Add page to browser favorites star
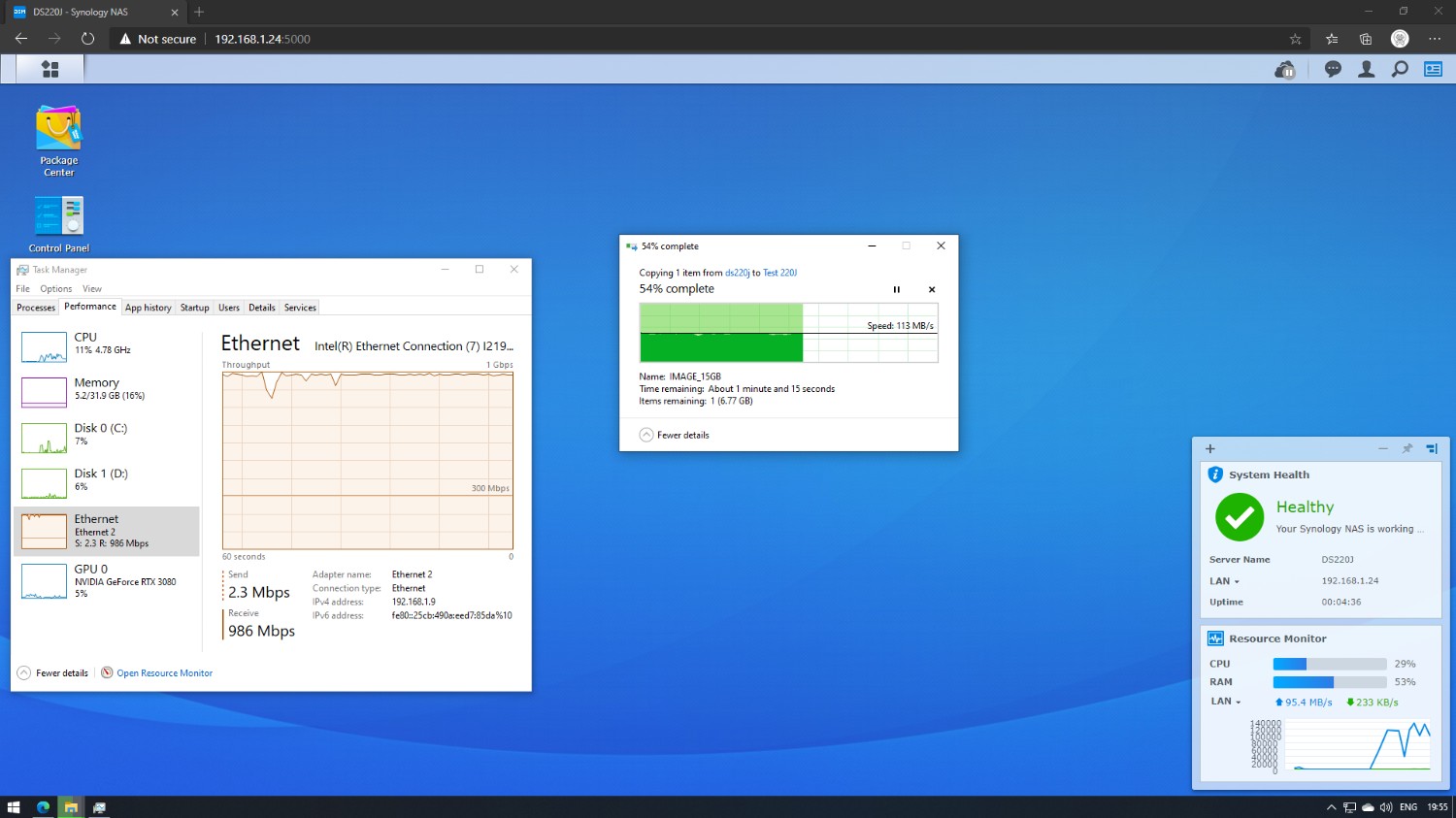This screenshot has width=1456, height=818. [1295, 39]
